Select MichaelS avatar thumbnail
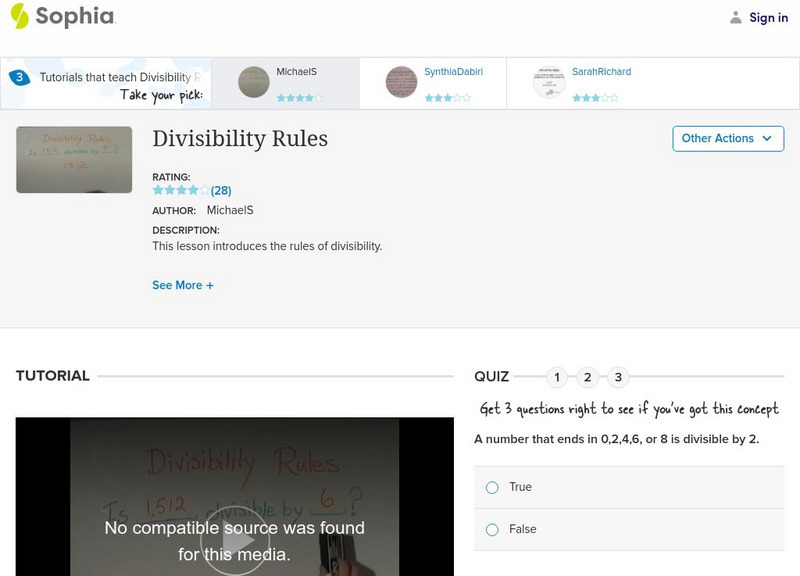Viewport: 800px width, 576px height. point(254,82)
